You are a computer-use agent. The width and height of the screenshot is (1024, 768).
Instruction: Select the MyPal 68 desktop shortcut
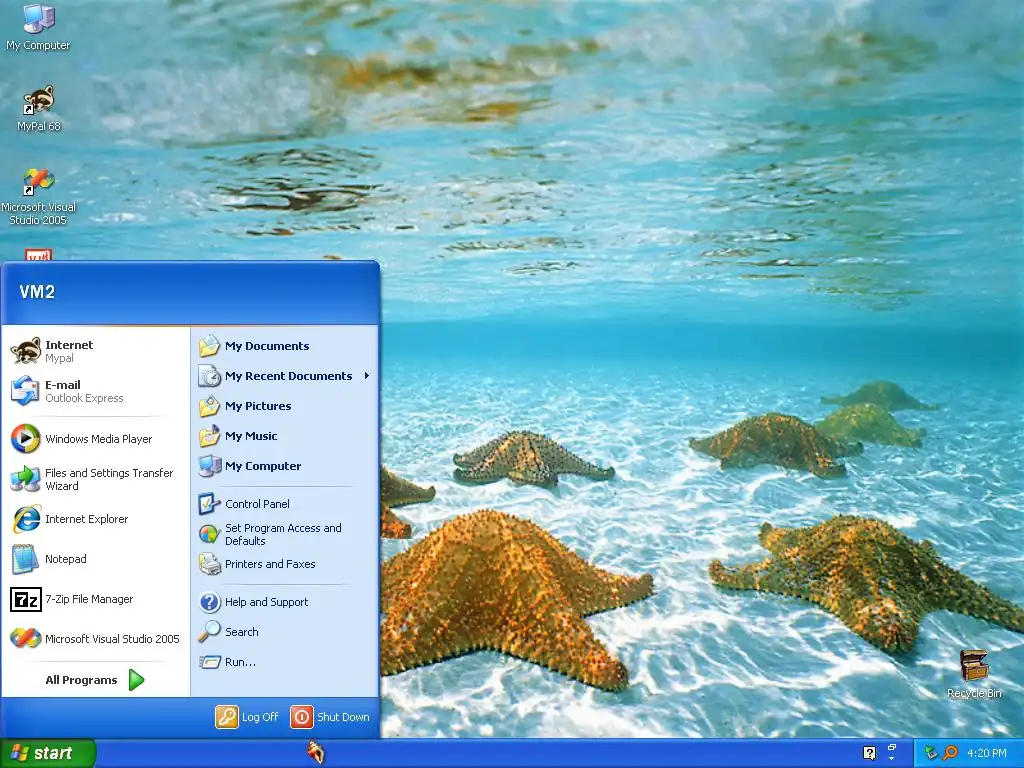[x=39, y=108]
